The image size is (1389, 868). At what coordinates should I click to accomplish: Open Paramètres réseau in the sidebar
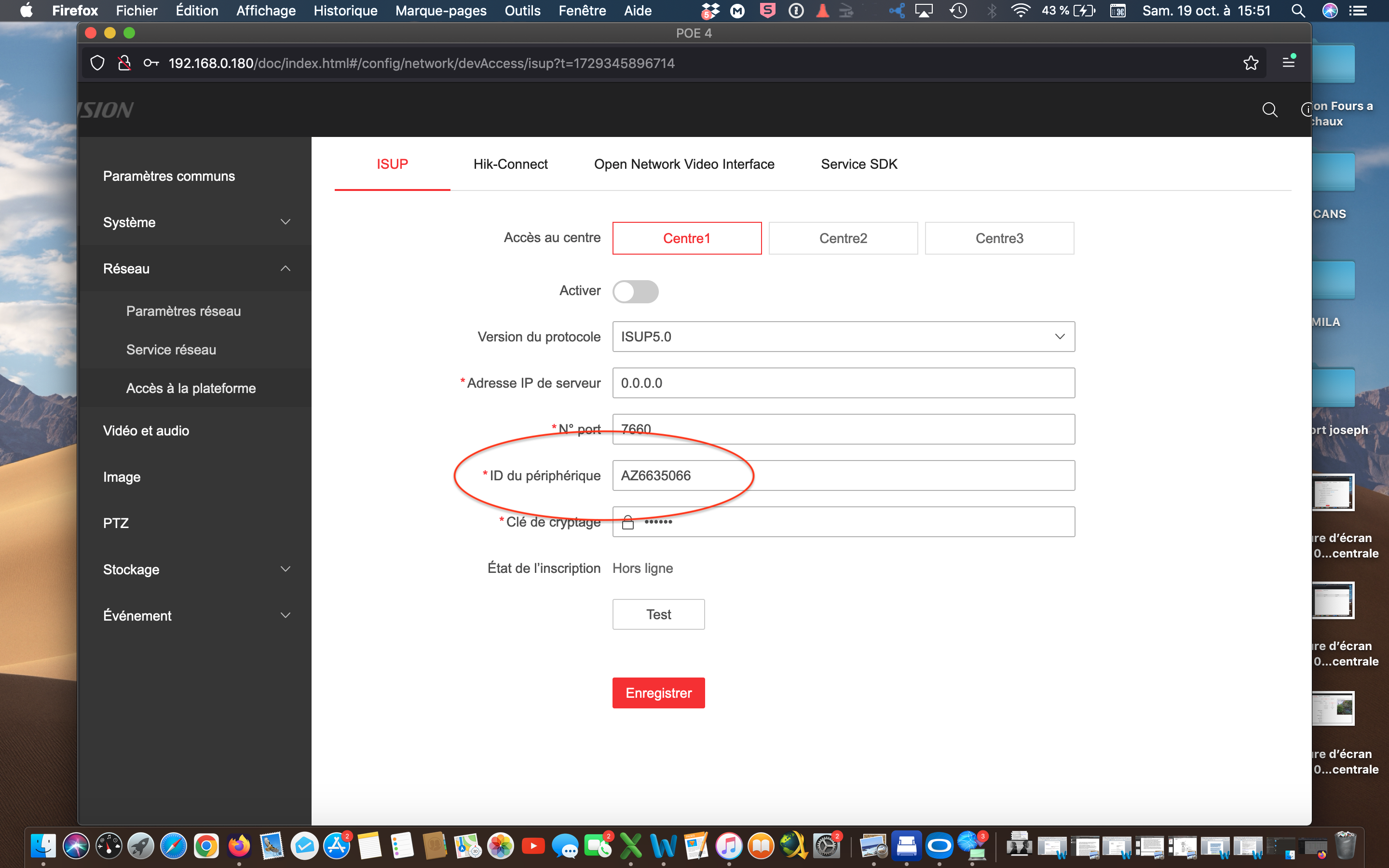(183, 311)
